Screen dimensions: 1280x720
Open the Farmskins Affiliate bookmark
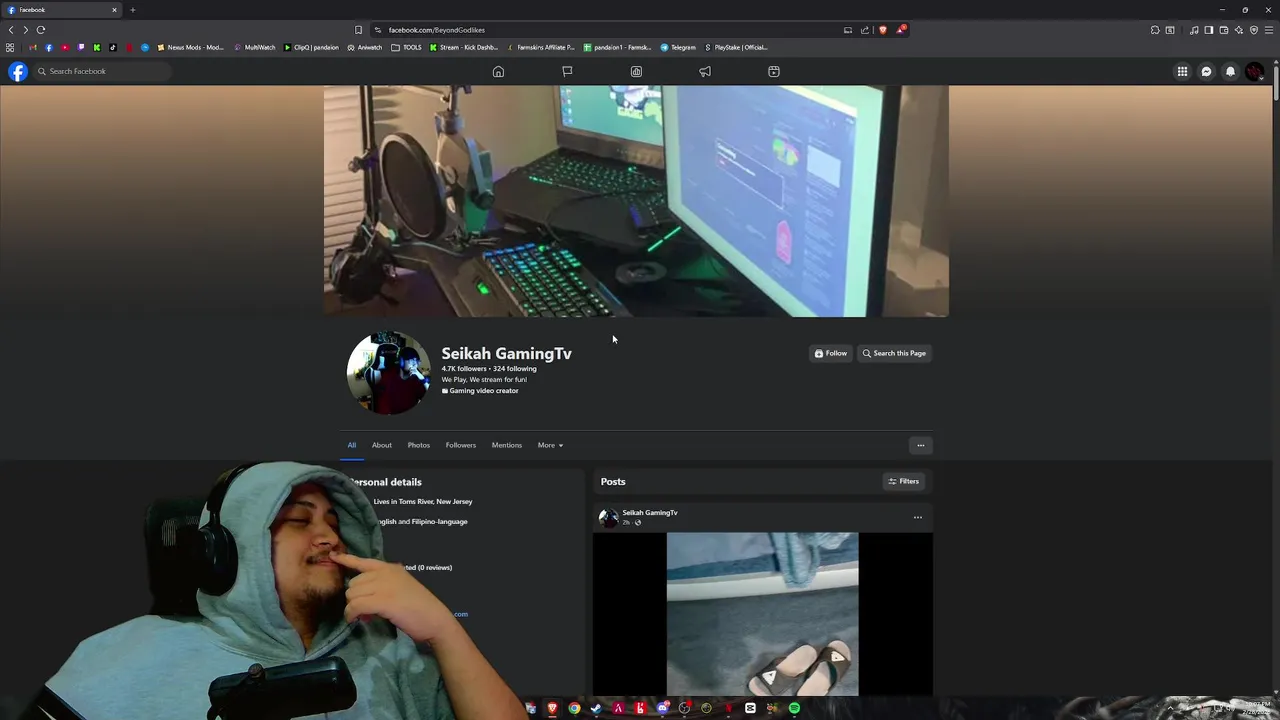(541, 47)
